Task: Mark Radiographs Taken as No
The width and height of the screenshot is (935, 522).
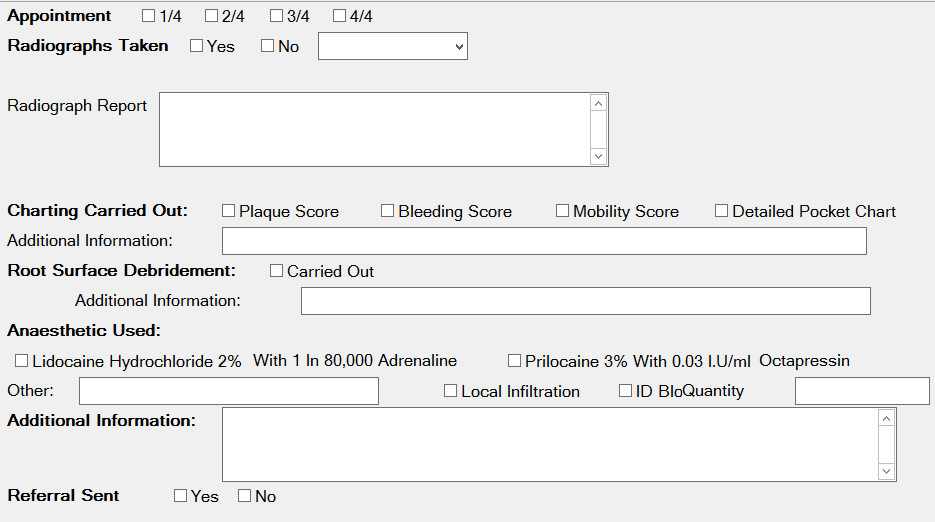Action: pyautogui.click(x=268, y=46)
